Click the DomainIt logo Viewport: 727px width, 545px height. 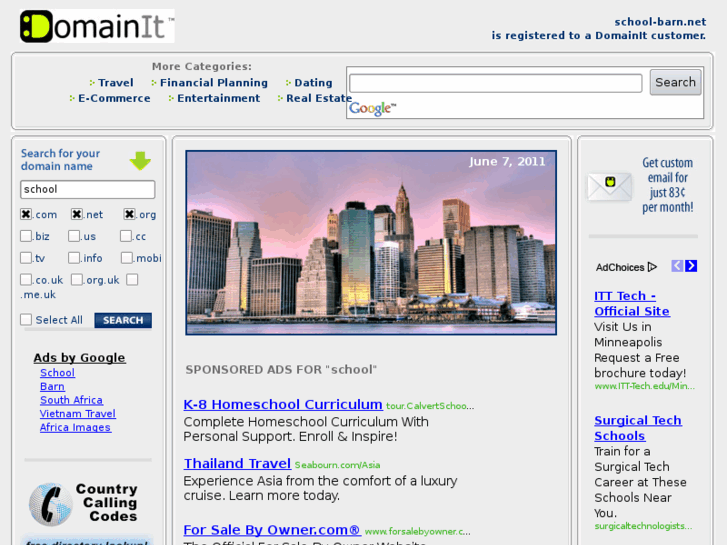[97, 26]
